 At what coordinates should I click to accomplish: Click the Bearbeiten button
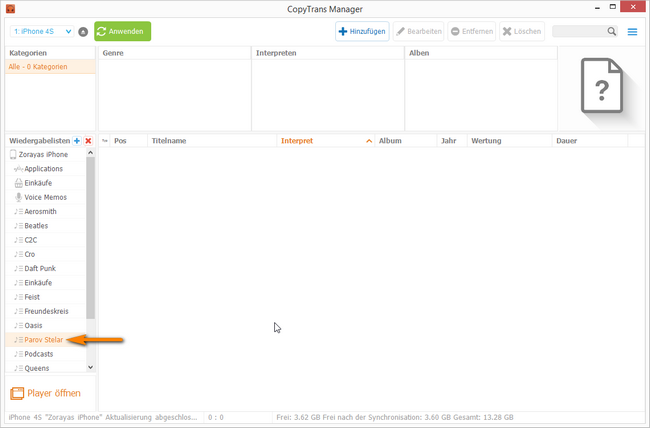(x=418, y=32)
